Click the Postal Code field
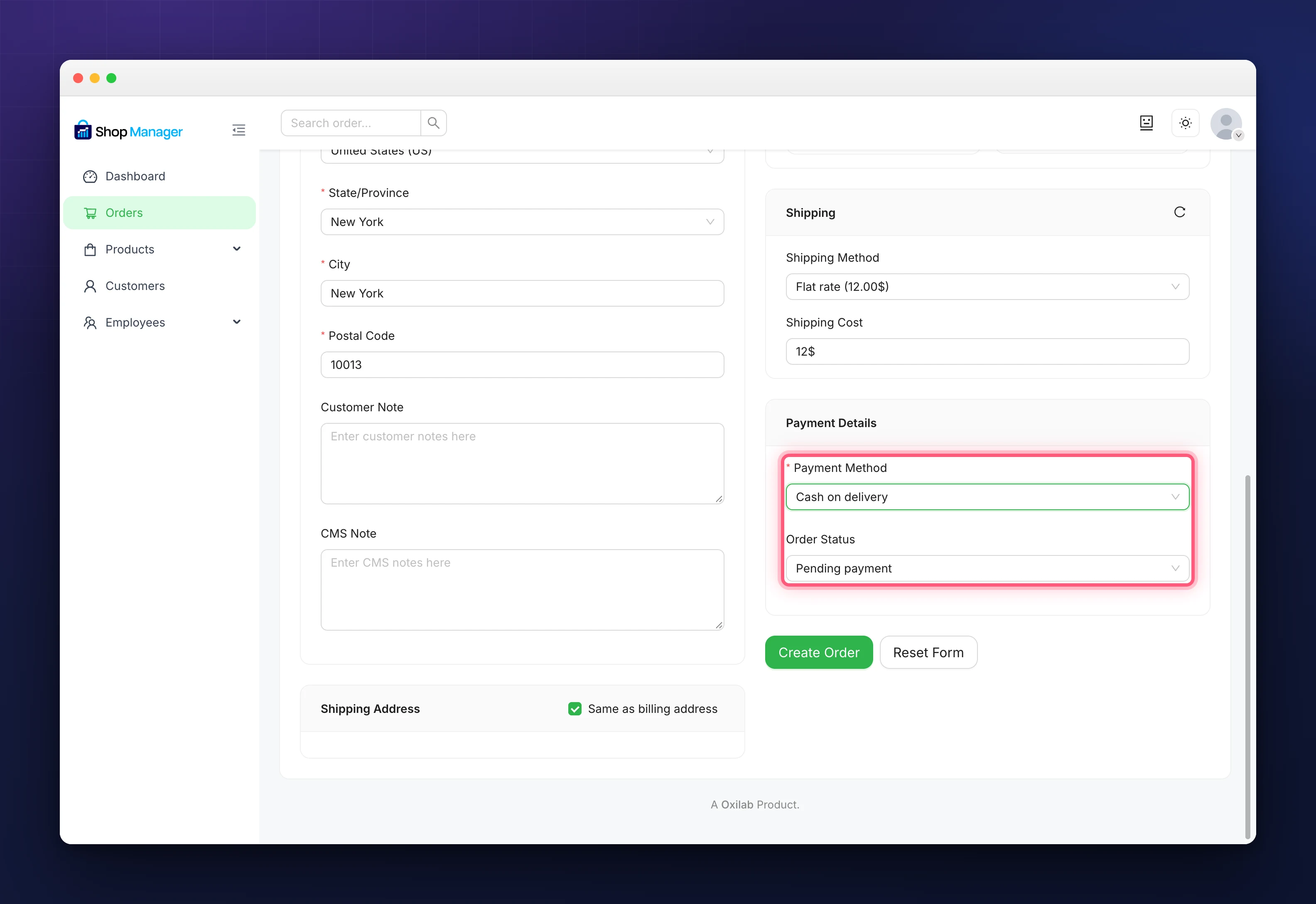Image resolution: width=1316 pixels, height=904 pixels. (522, 365)
